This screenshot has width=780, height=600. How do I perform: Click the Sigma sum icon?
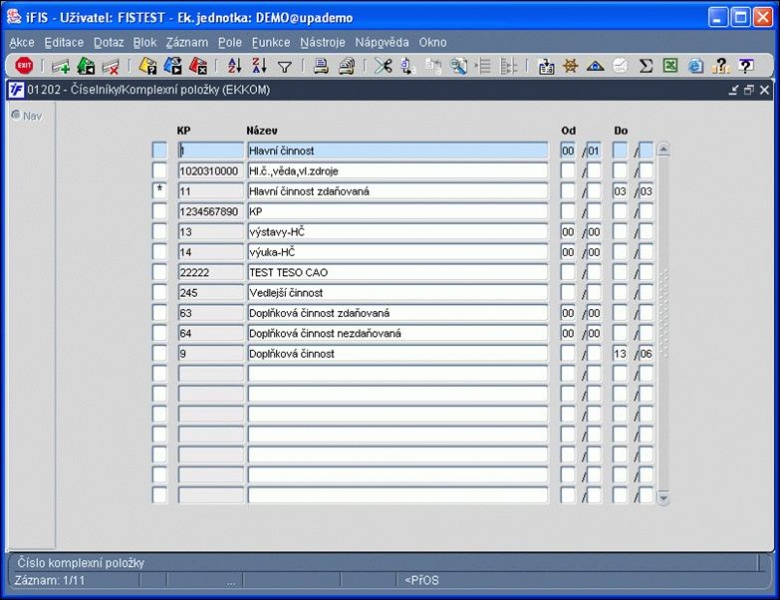click(x=645, y=66)
